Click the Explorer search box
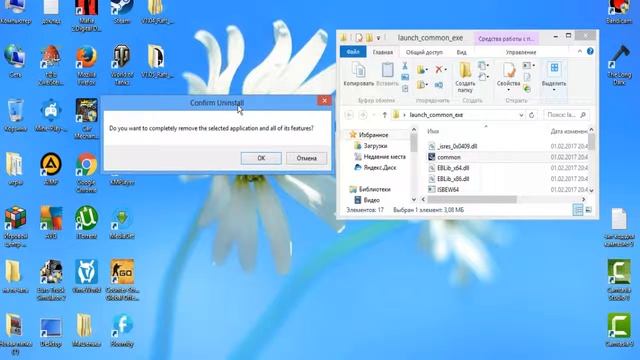 click(x=566, y=115)
